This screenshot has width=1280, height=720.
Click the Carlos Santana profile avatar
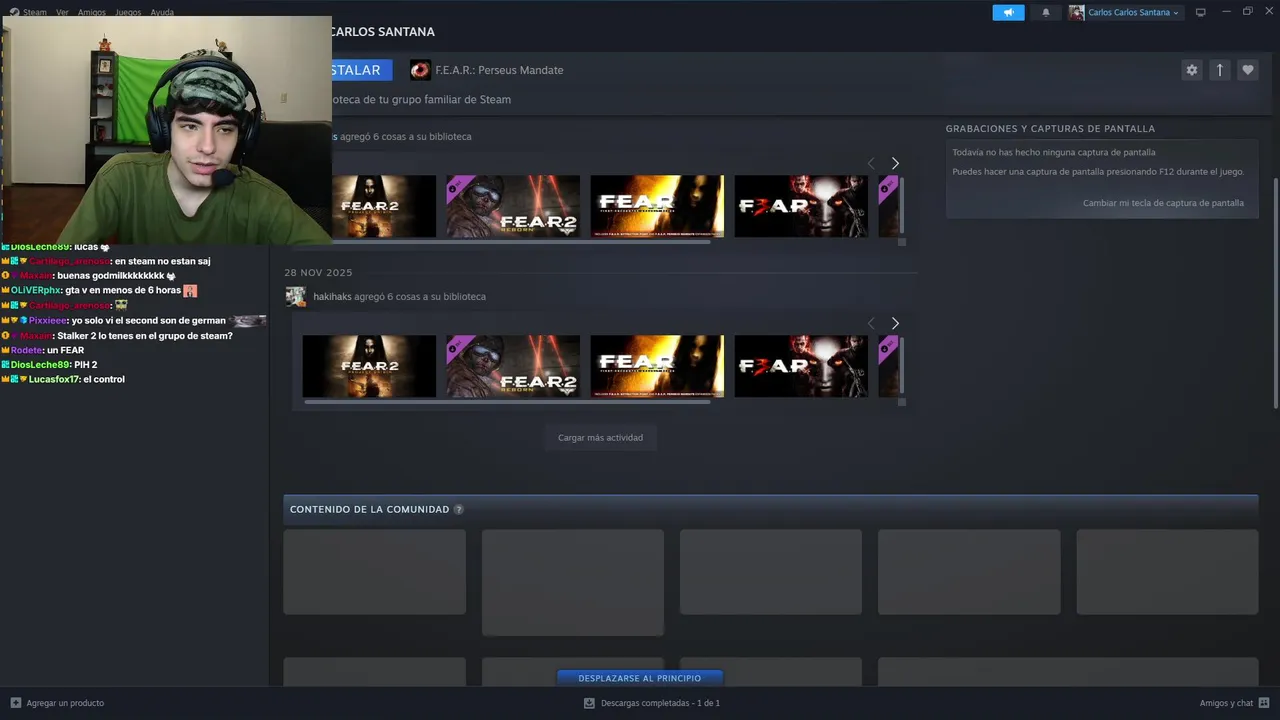pyautogui.click(x=1076, y=12)
